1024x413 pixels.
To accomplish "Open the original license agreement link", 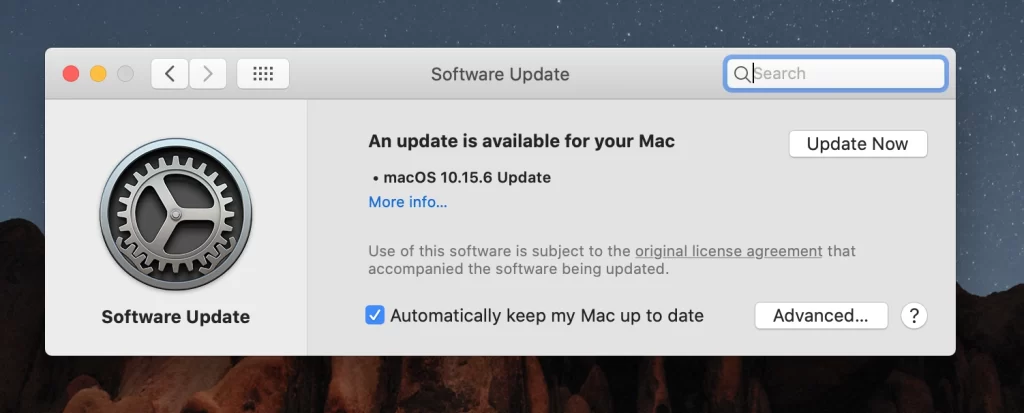I will point(728,251).
